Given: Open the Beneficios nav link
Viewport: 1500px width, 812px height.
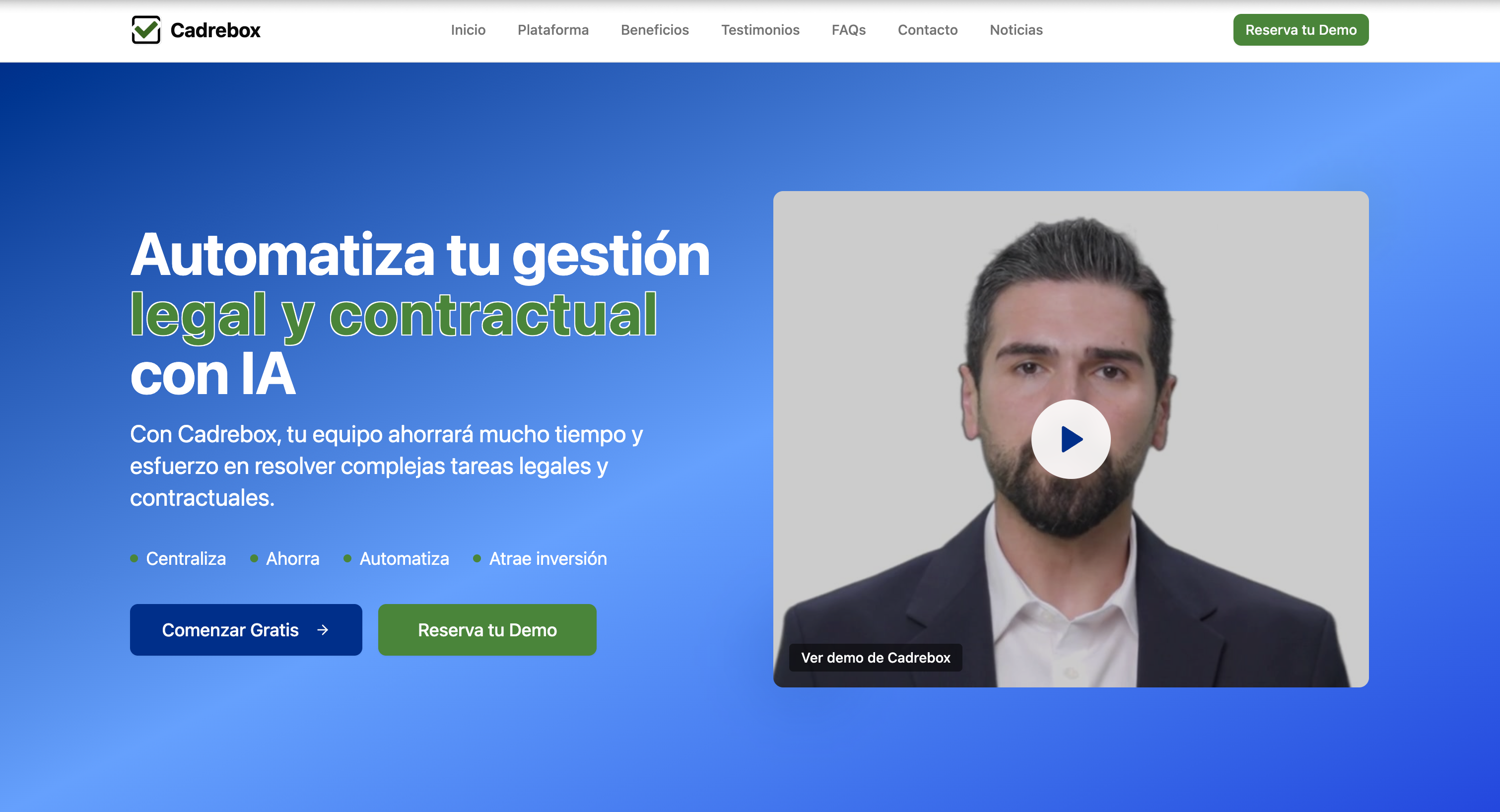Looking at the screenshot, I should 655,30.
